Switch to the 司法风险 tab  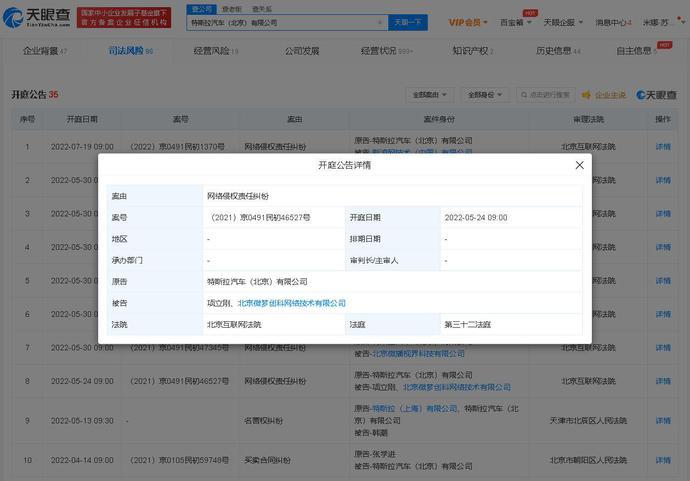pyautogui.click(x=131, y=51)
